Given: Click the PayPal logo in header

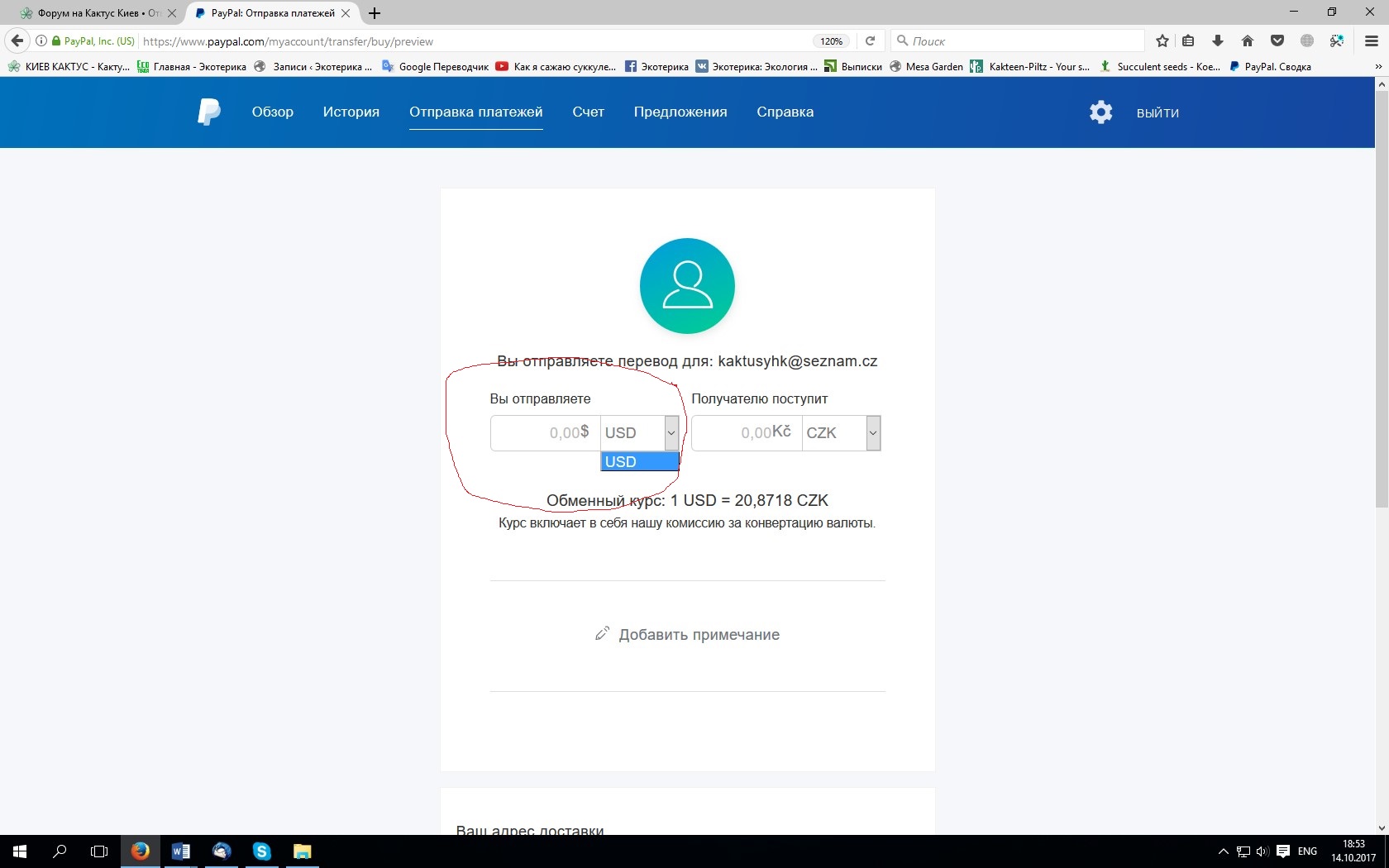Looking at the screenshot, I should (208, 112).
